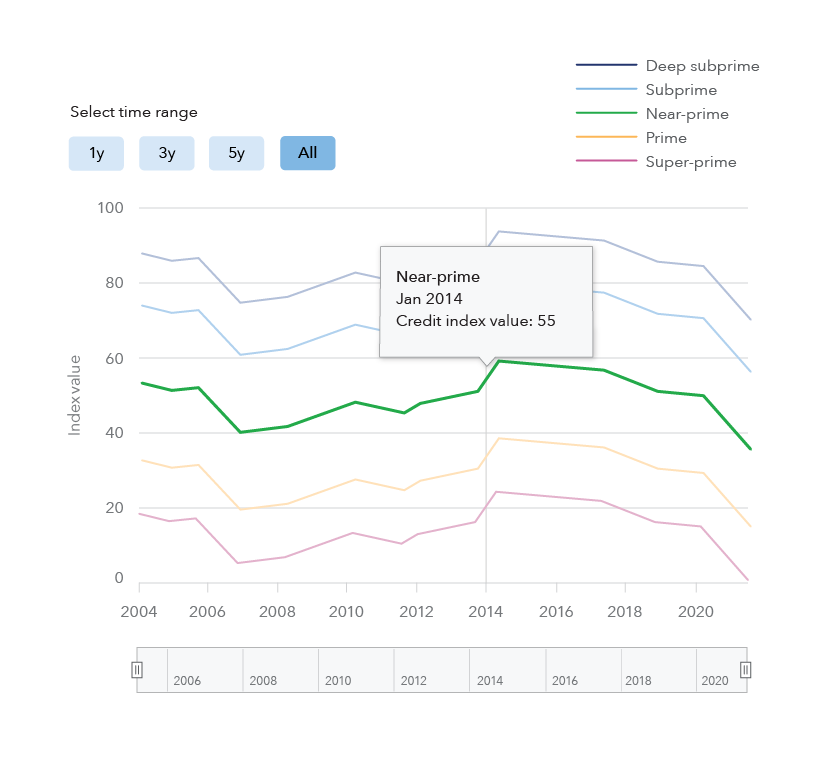Image resolution: width=821 pixels, height=774 pixels.
Task: Click the 'Jan 2014' tooltip date
Action: (429, 299)
